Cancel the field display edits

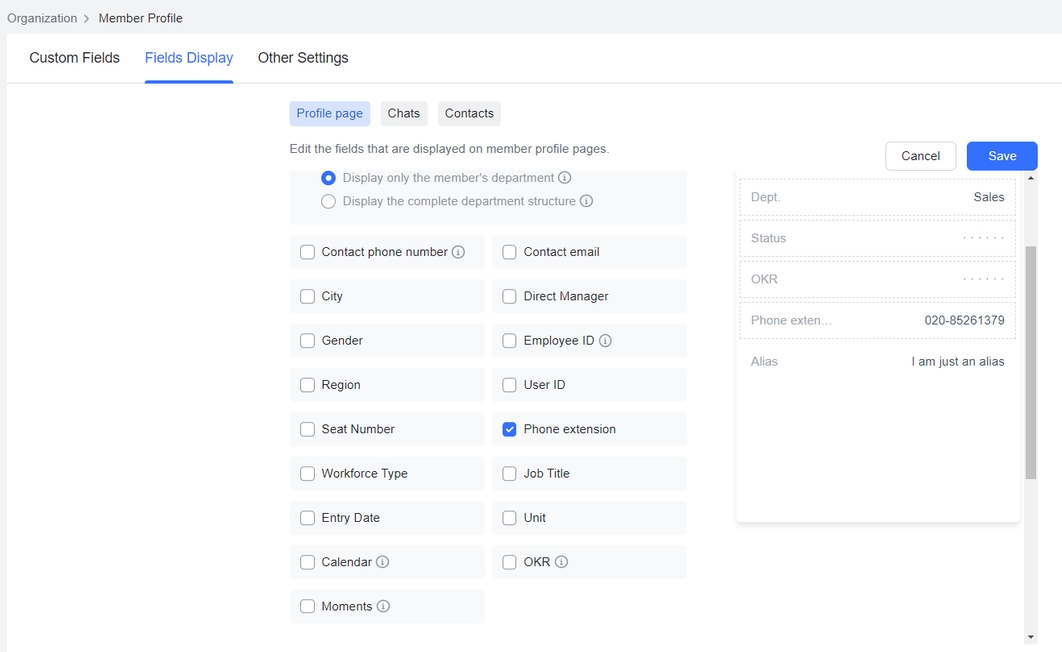point(920,156)
